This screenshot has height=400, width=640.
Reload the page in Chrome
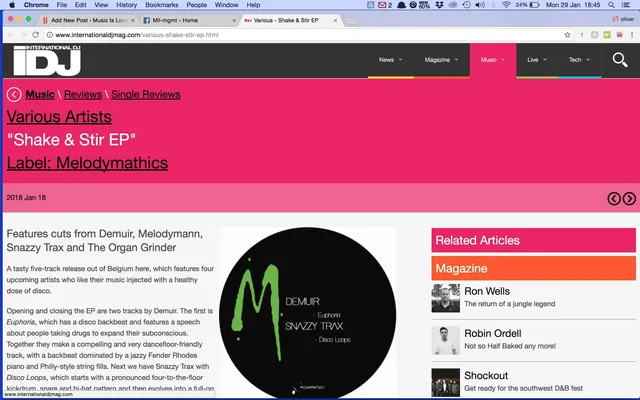[x=36, y=35]
